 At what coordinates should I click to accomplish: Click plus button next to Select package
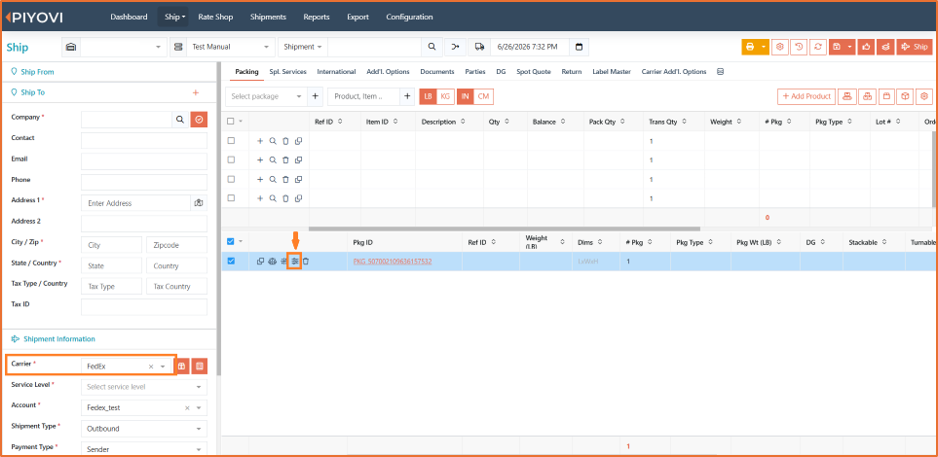click(315, 96)
